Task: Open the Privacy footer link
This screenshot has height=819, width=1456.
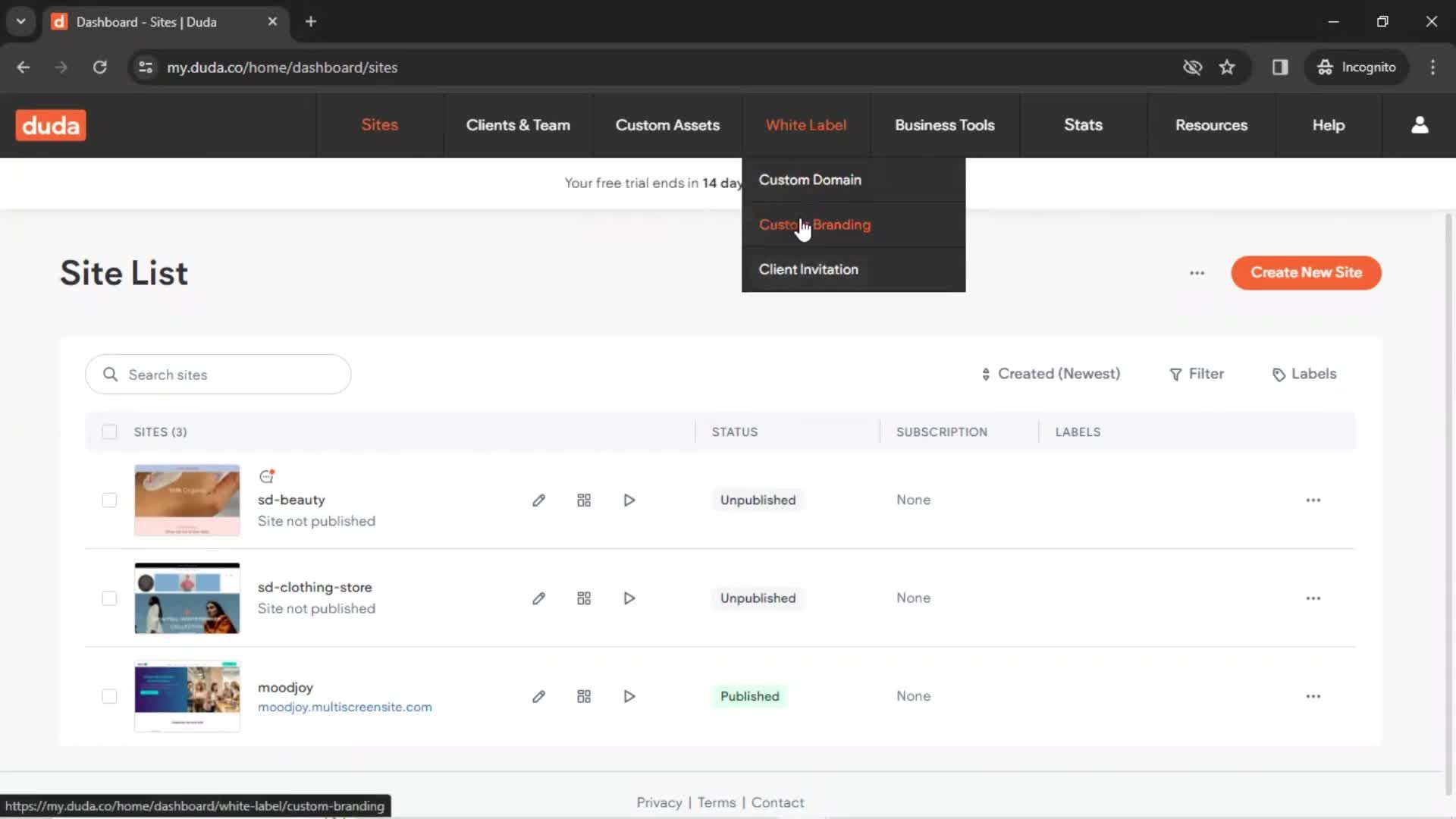Action: pyautogui.click(x=659, y=802)
